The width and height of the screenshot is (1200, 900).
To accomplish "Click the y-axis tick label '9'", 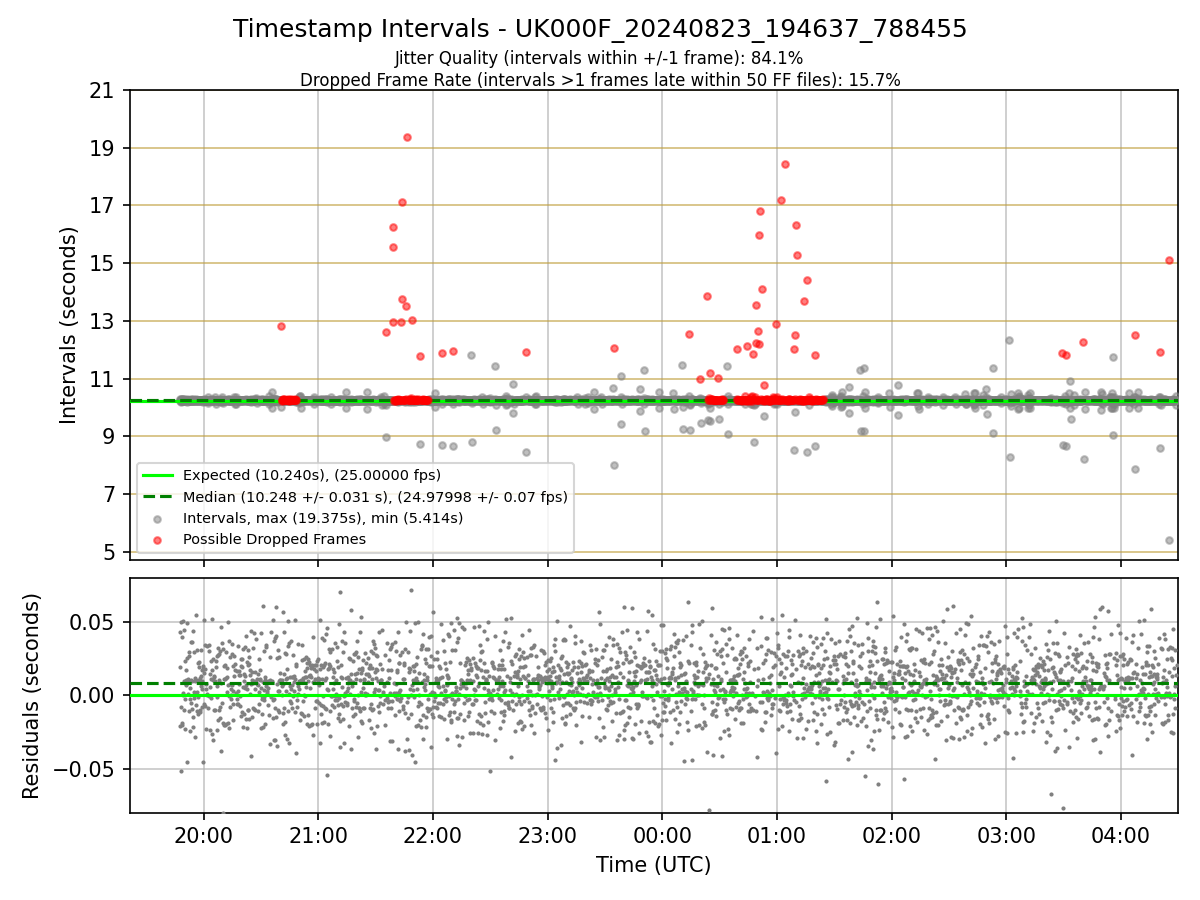I will [x=110, y=437].
